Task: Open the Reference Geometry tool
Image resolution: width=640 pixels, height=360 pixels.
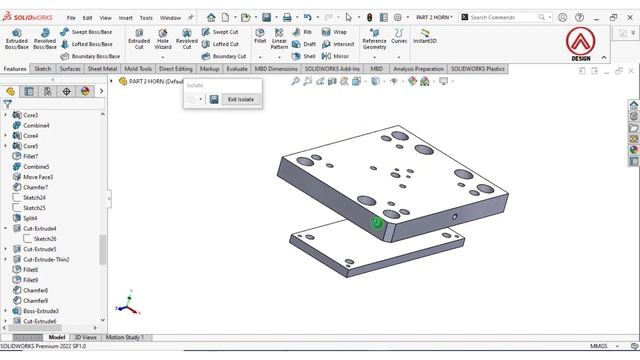Action: (374, 39)
